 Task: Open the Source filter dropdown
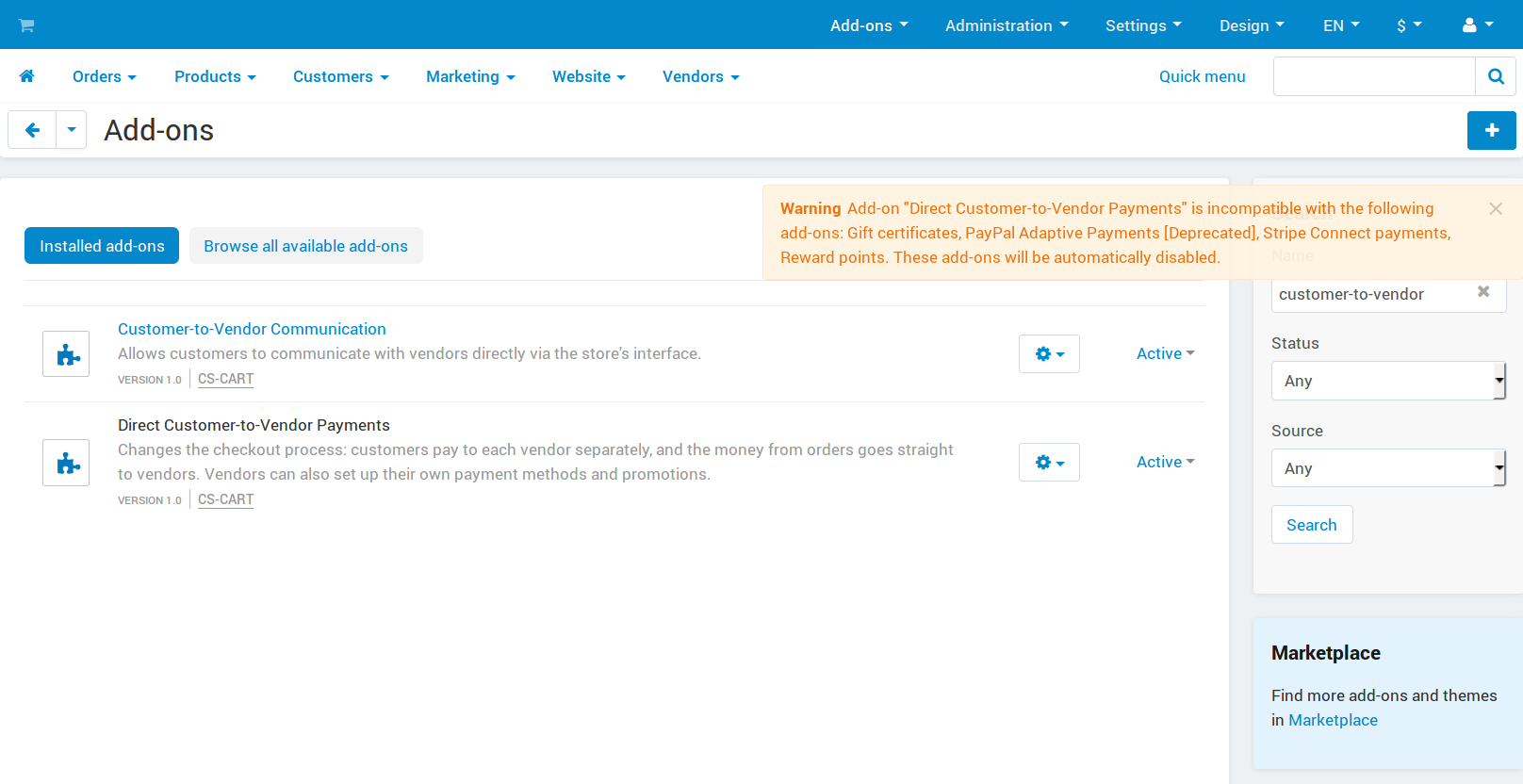coord(1388,468)
